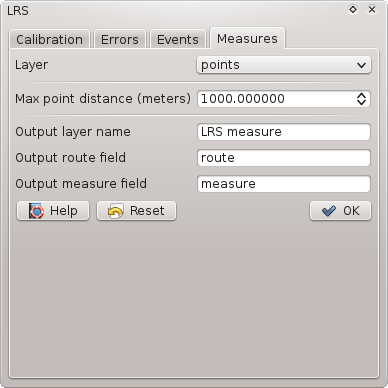Reset the Measures form values

[x=136, y=211]
